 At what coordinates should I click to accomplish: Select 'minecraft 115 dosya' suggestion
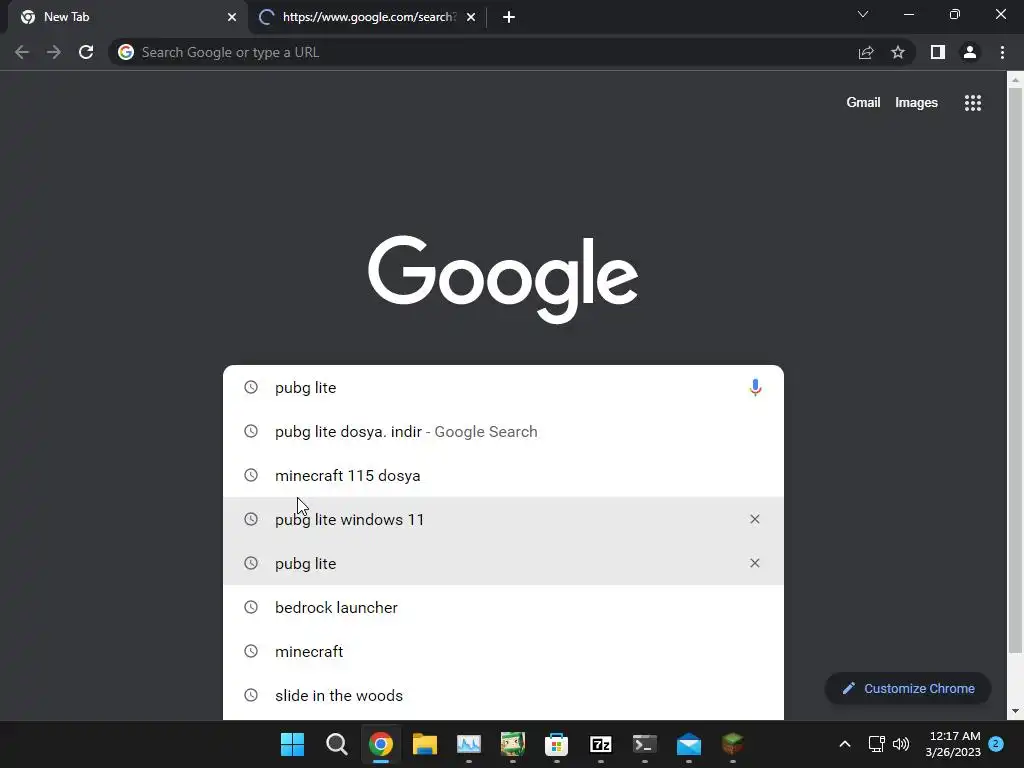point(503,475)
